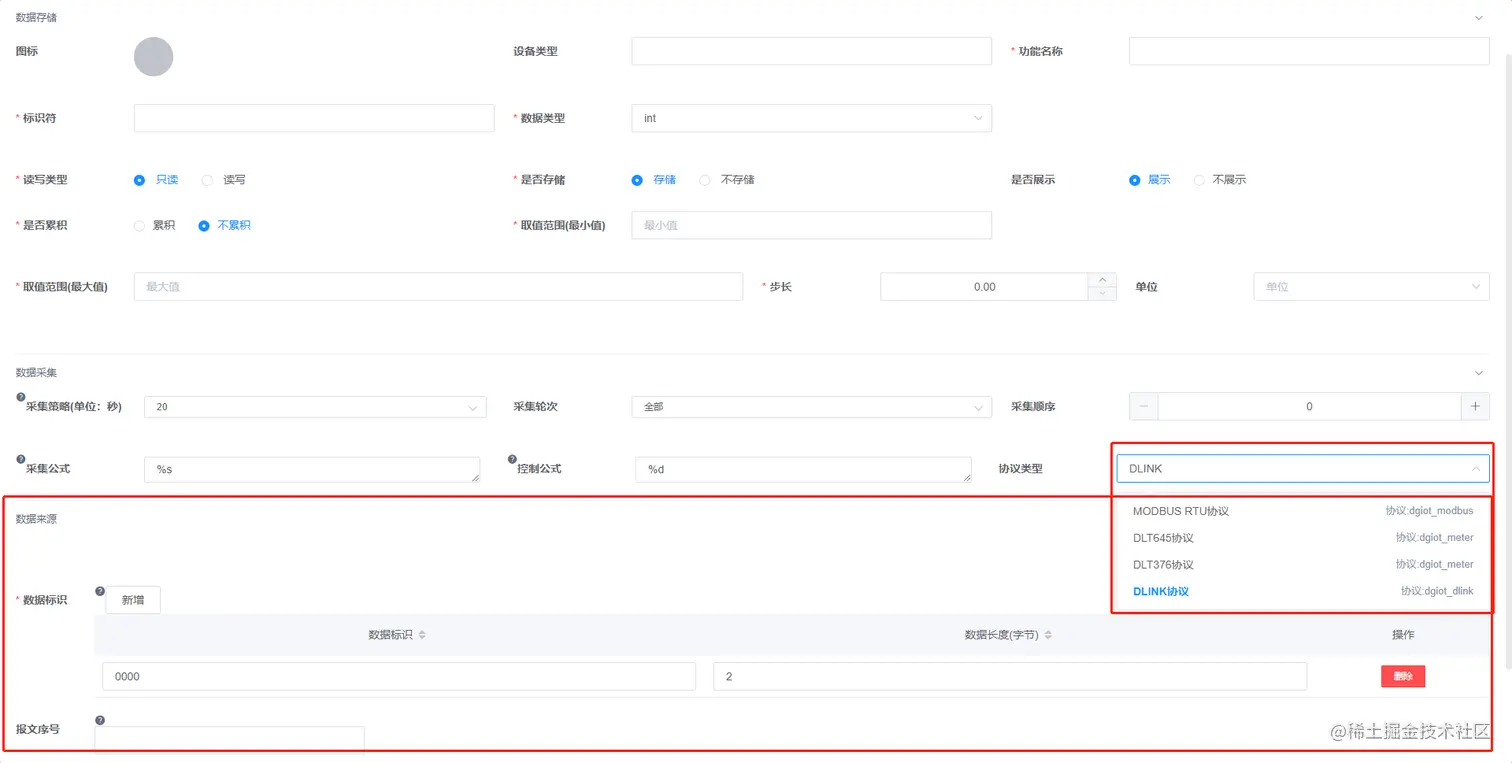
Task: Focus the 功能名称 input field
Action: 1309,51
